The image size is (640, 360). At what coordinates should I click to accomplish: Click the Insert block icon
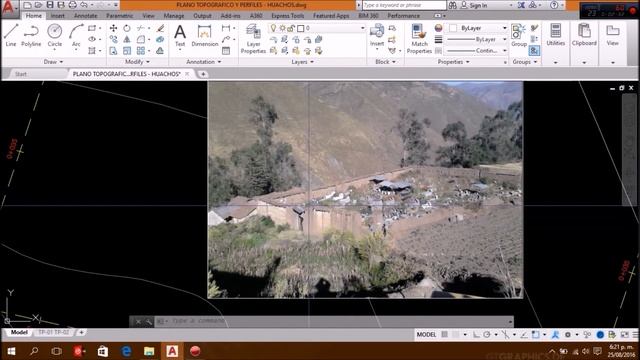[x=377, y=35]
